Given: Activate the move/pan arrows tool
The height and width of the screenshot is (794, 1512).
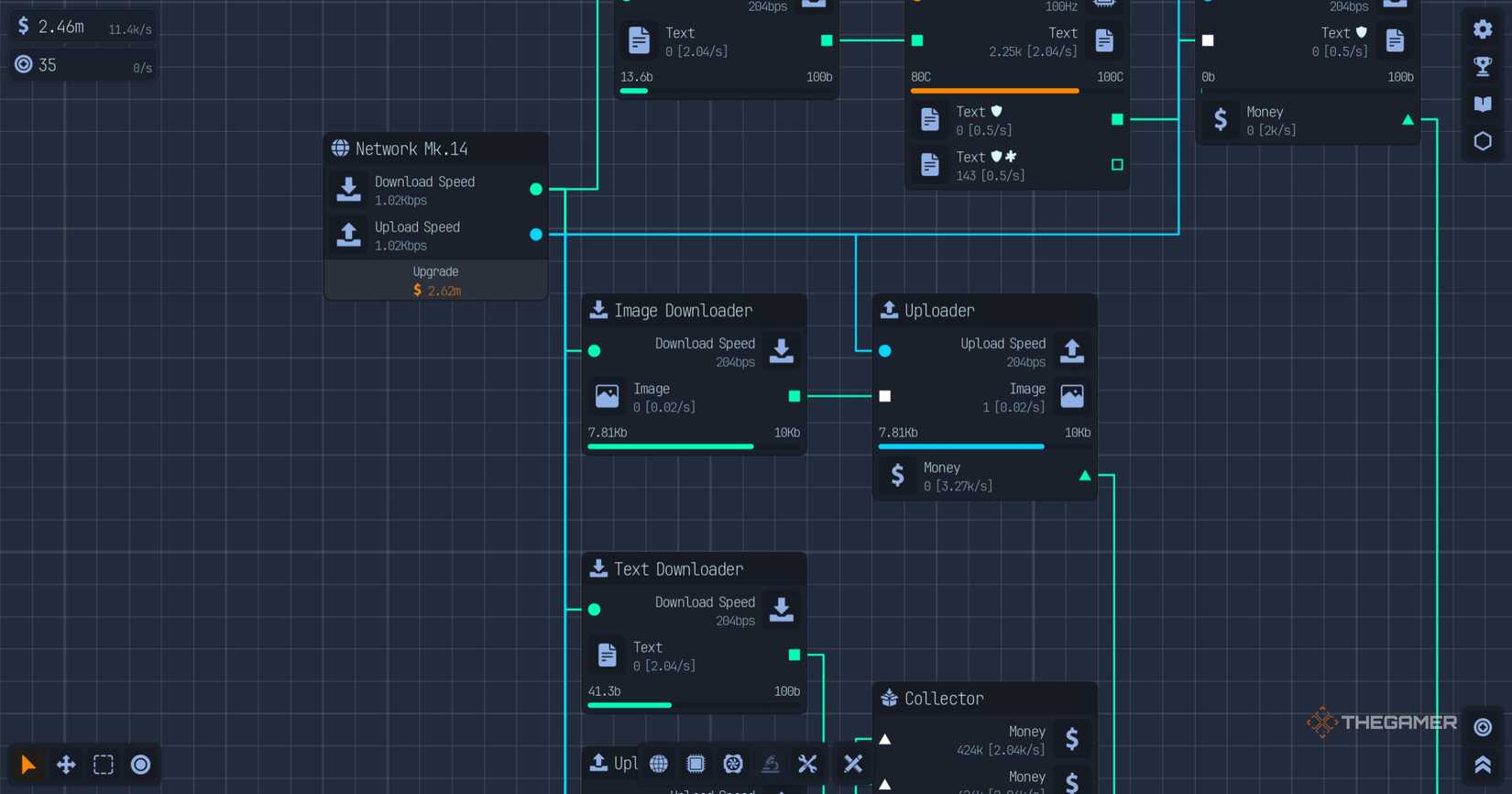Looking at the screenshot, I should click(66, 765).
